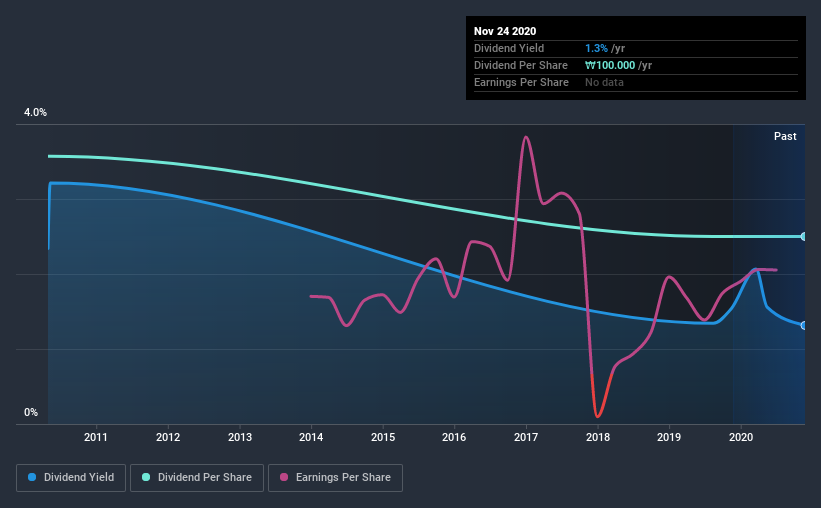Viewport: 821px width, 508px height.
Task: Click the teal Dividend Per Share legend dot
Action: [x=146, y=477]
